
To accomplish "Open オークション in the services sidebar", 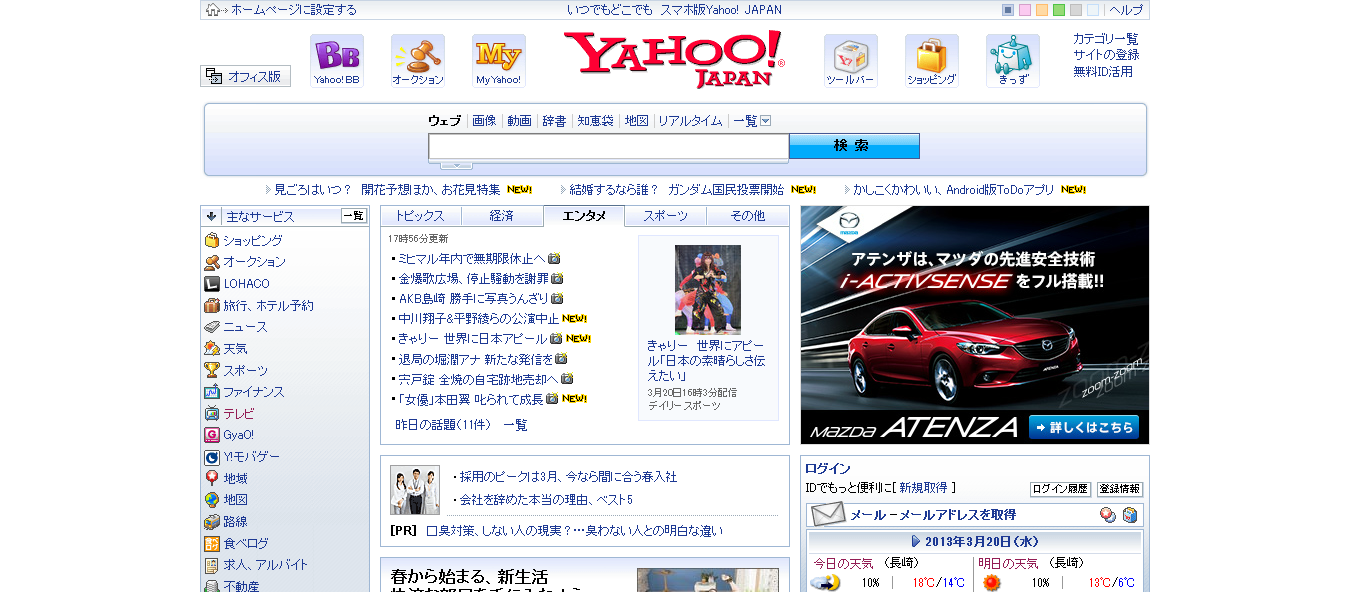I will coord(254,262).
